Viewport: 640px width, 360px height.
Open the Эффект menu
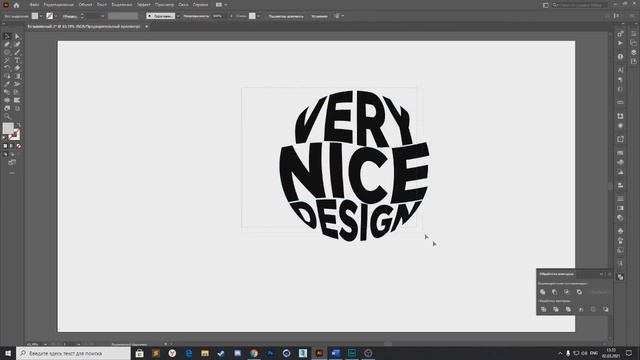point(144,5)
